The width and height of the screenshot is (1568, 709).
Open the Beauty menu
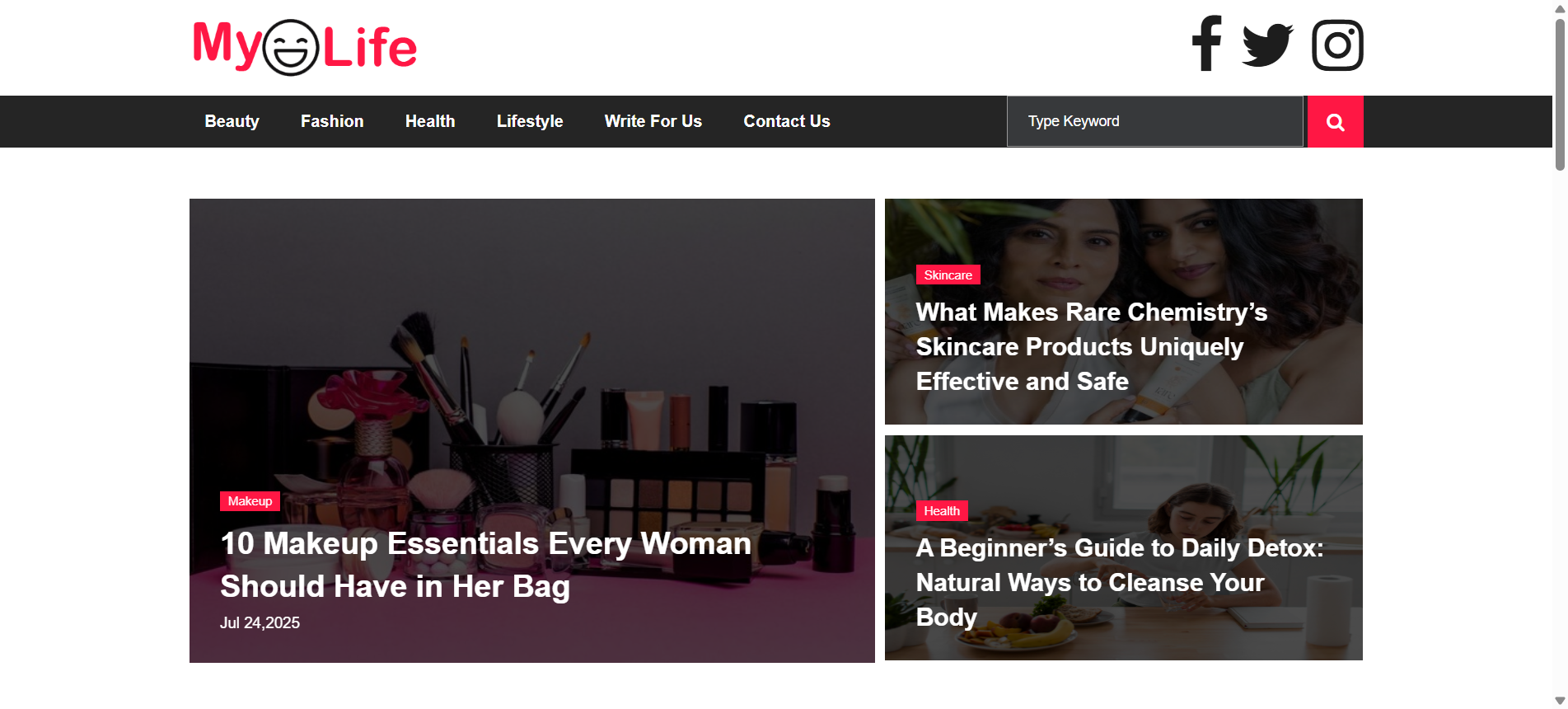(x=232, y=121)
